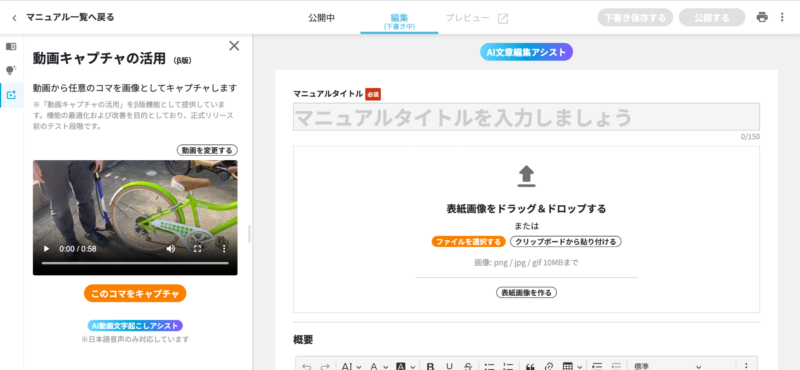Click the cover image upload arrow icon
This screenshot has height=370, width=800.
526,176
